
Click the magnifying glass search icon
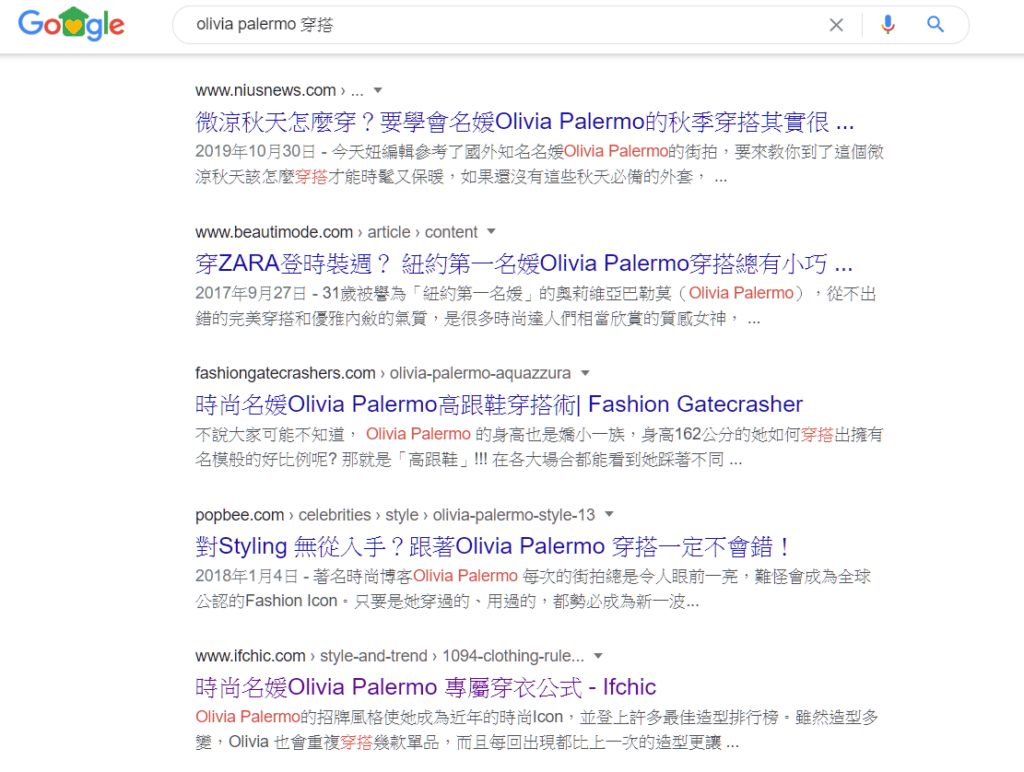click(x=935, y=25)
